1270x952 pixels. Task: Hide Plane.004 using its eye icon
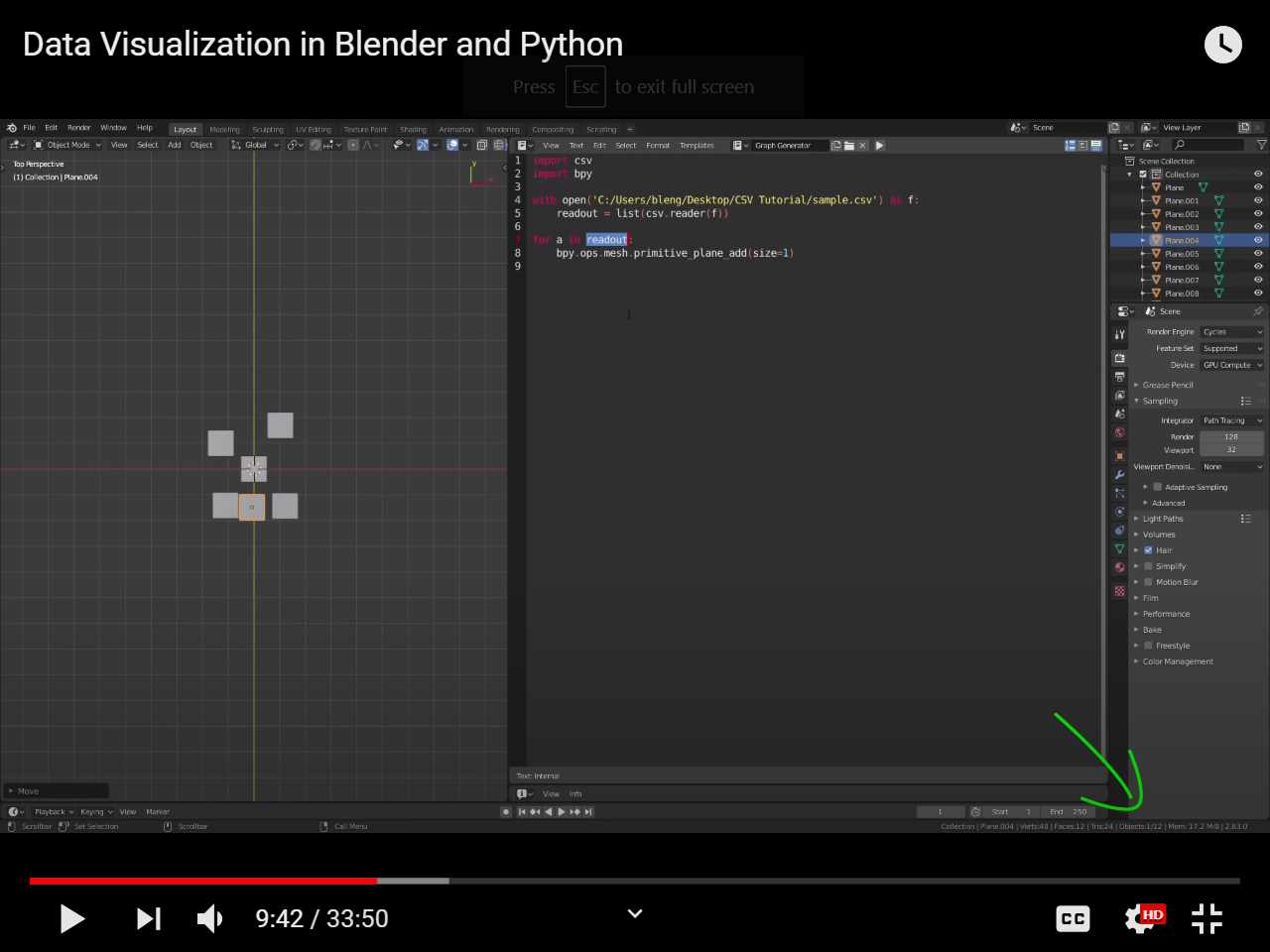1258,240
